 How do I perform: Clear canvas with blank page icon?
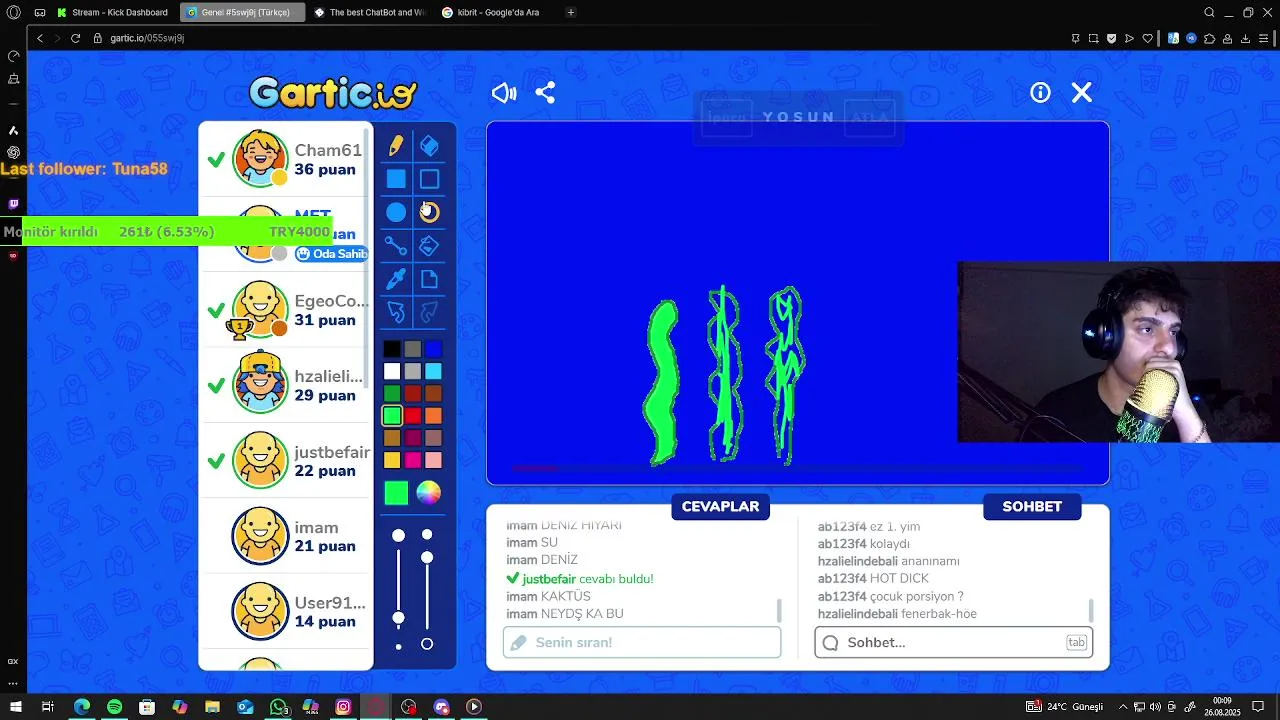[x=429, y=279]
